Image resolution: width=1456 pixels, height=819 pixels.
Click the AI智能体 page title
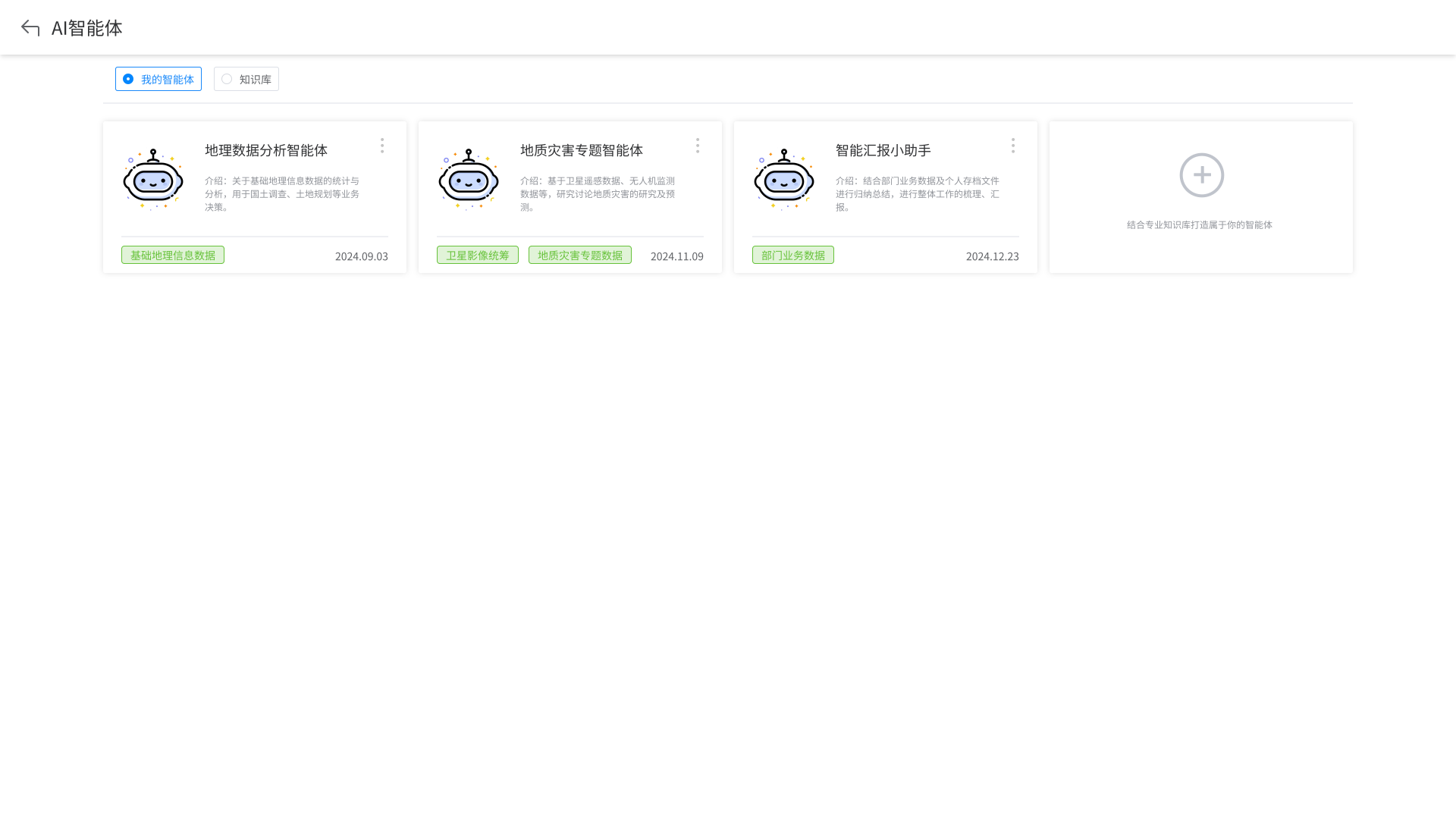87,28
